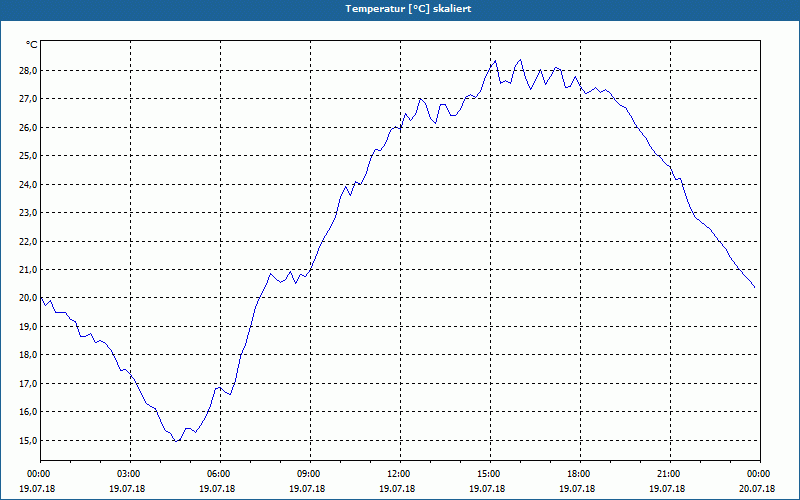Click the '00:00' label dated 20.07.18
800x500 pixels.
(759, 474)
